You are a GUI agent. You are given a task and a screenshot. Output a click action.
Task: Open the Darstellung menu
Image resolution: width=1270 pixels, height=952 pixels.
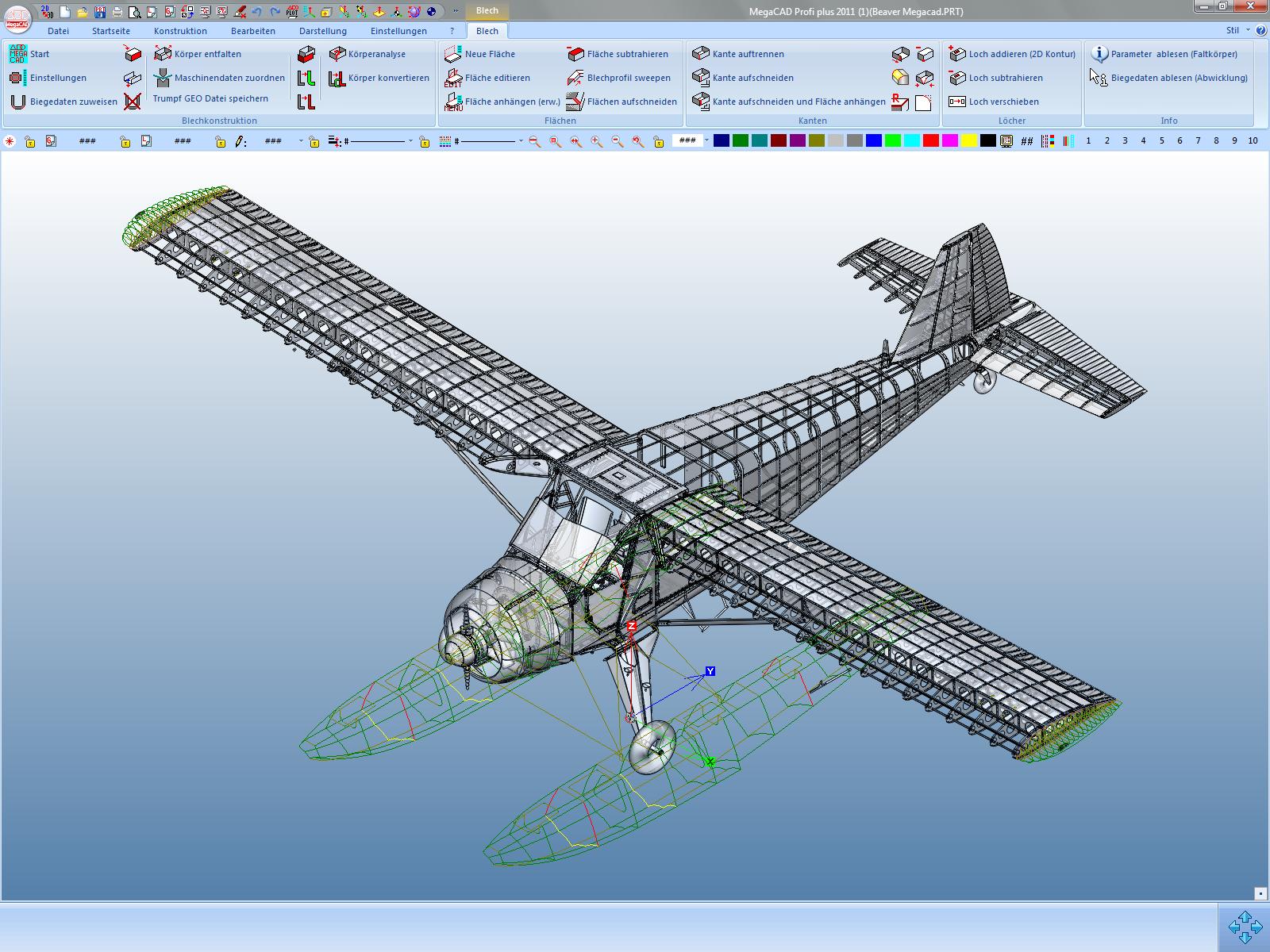pos(322,31)
